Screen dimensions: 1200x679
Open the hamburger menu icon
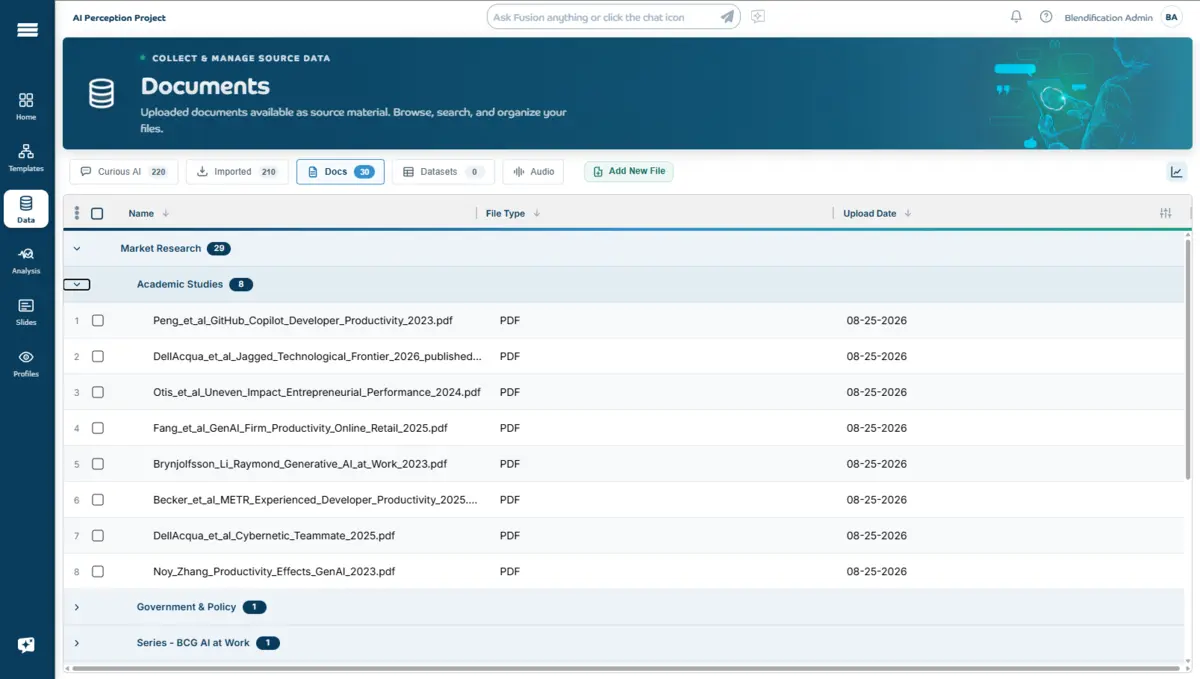click(x=27, y=30)
